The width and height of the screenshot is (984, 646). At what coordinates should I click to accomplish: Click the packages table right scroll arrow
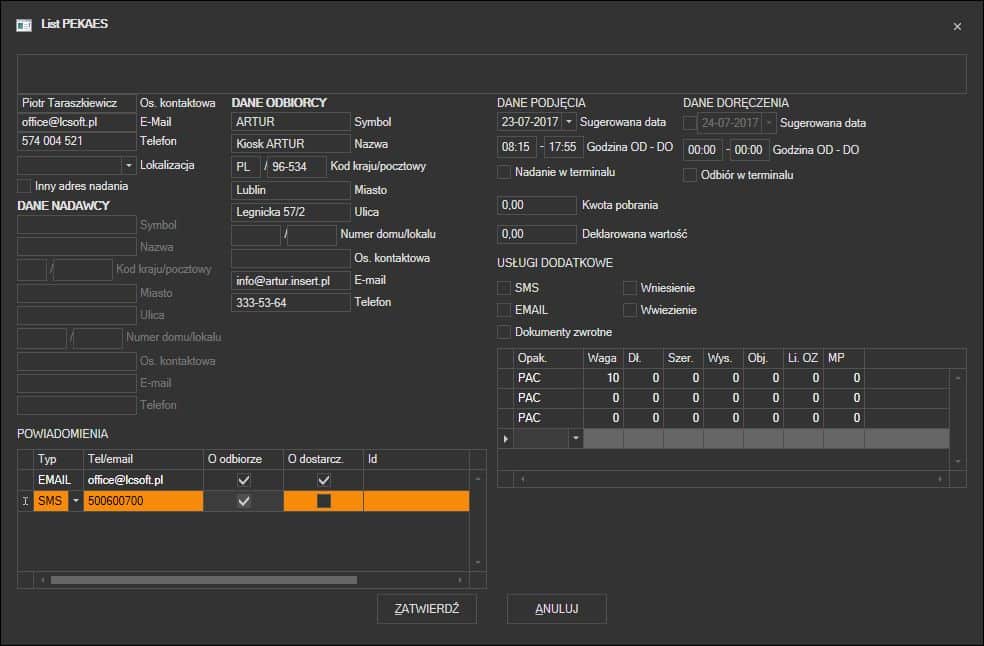coord(939,479)
